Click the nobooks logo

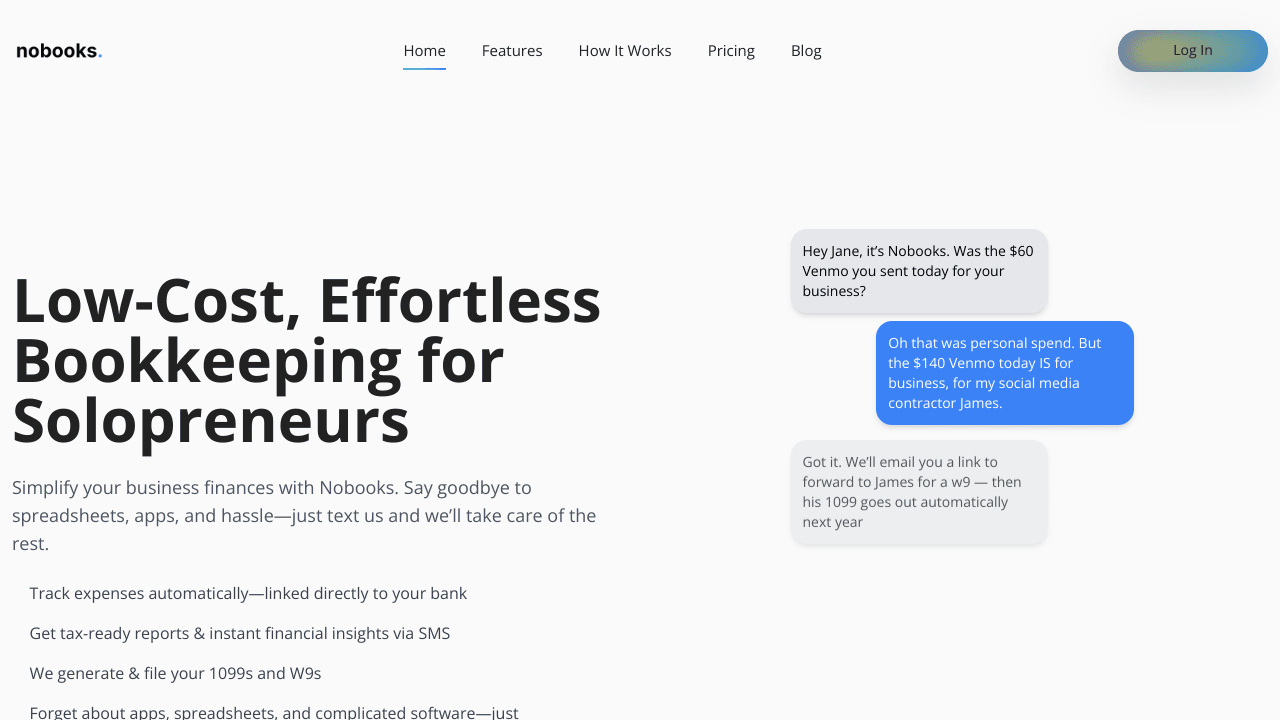pyautogui.click(x=57, y=51)
